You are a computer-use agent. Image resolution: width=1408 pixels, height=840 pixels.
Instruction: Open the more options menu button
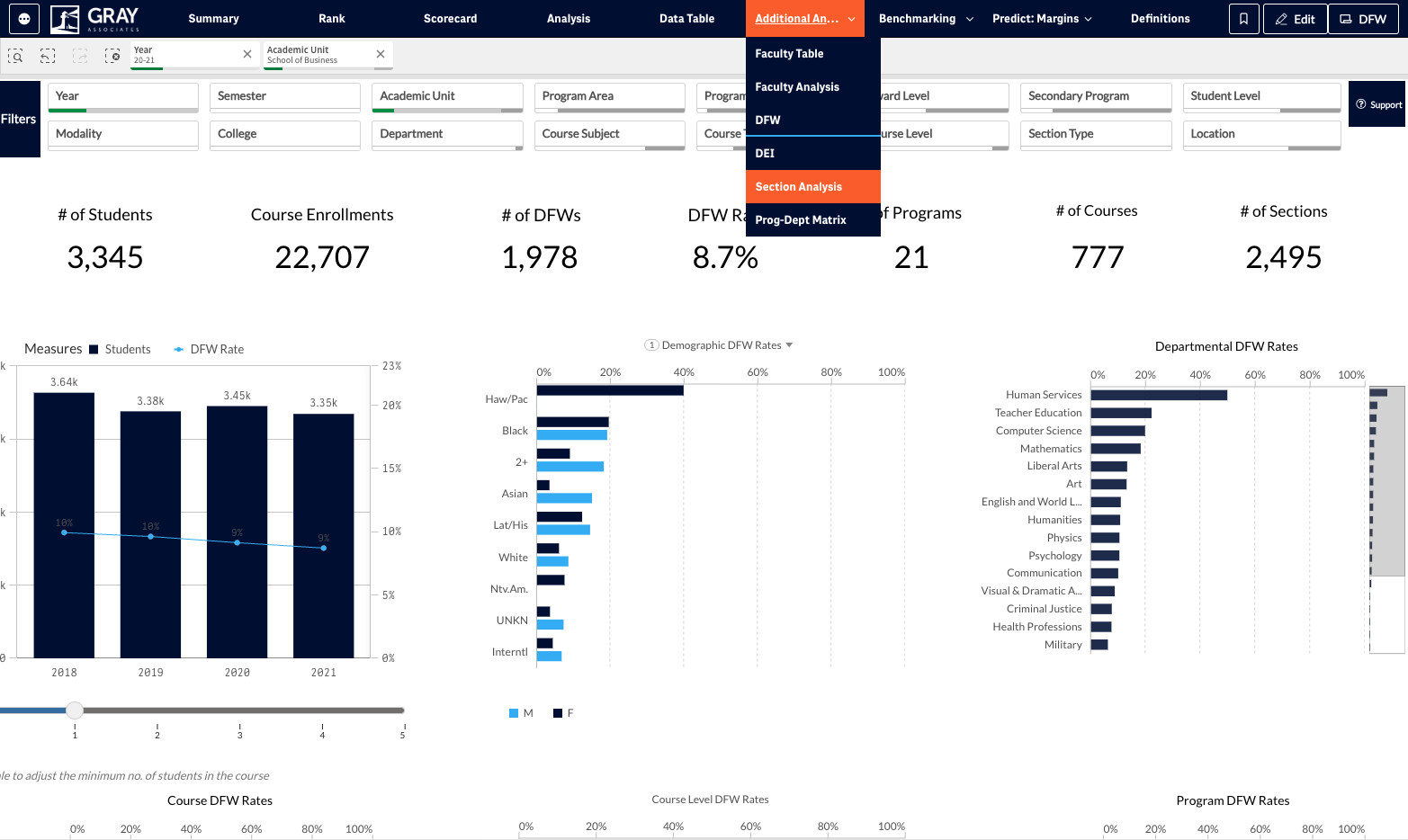23,19
